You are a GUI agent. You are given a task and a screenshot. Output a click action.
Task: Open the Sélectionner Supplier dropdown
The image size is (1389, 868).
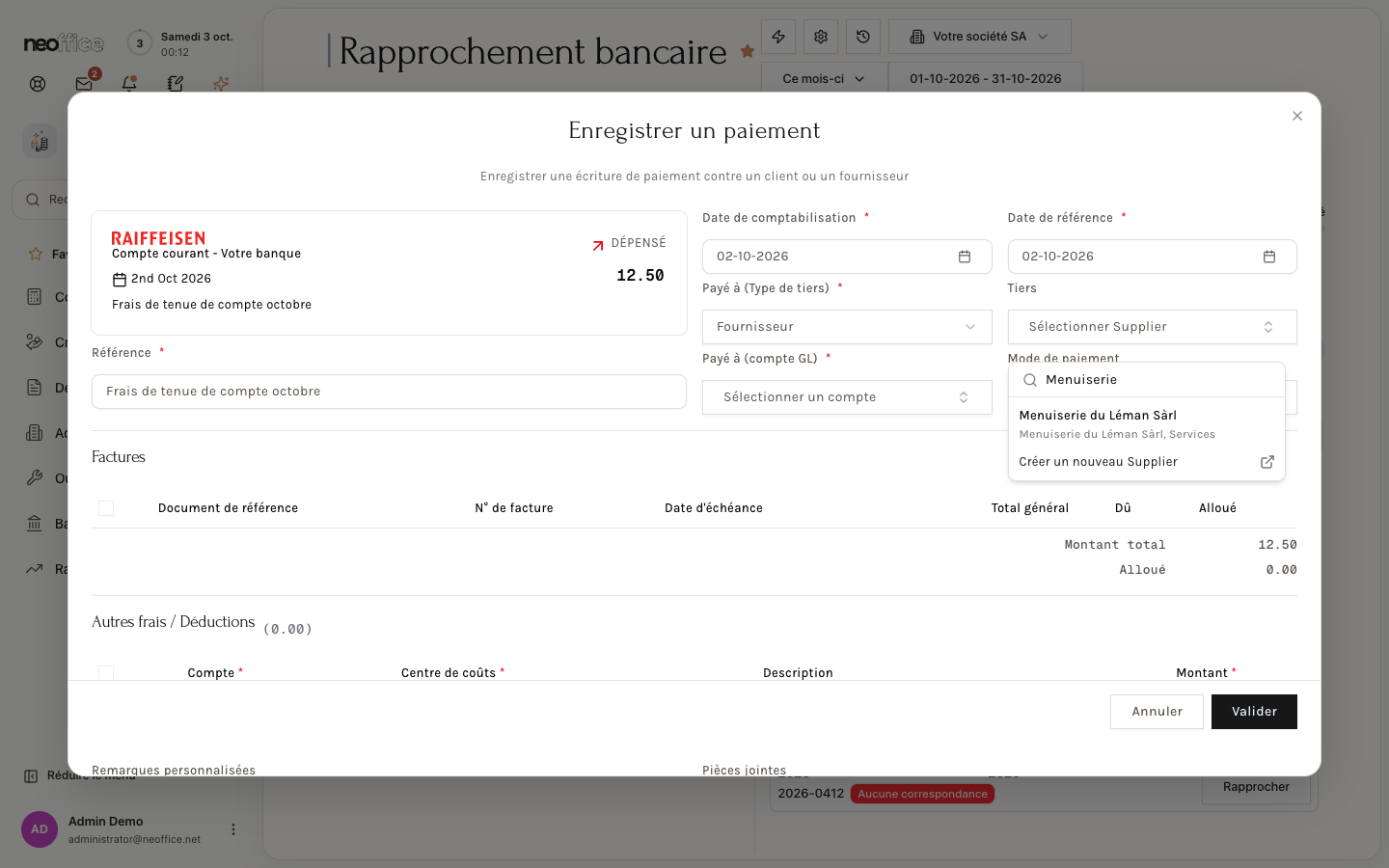tap(1152, 327)
